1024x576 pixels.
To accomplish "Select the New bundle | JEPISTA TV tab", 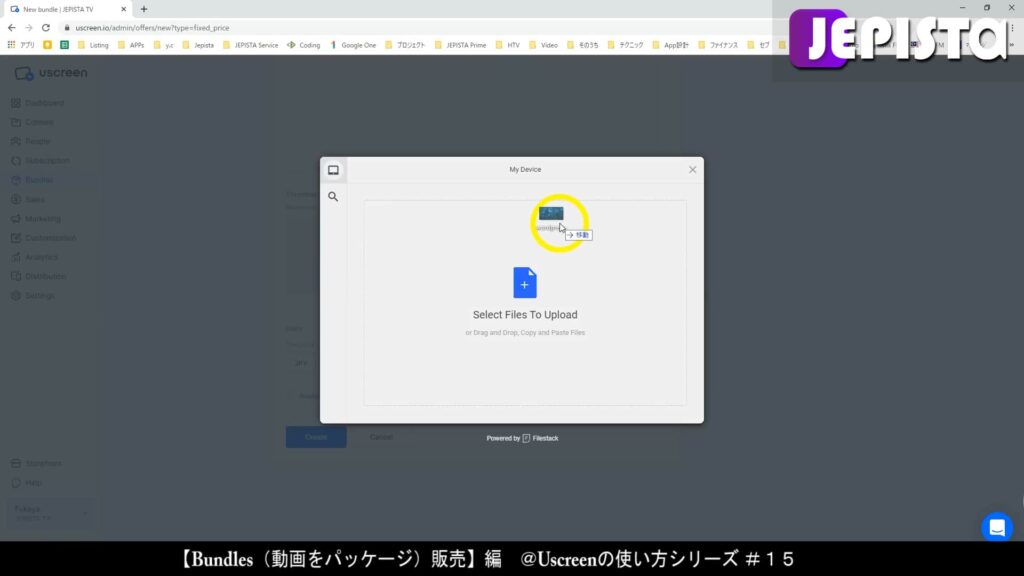I will pyautogui.click(x=67, y=9).
